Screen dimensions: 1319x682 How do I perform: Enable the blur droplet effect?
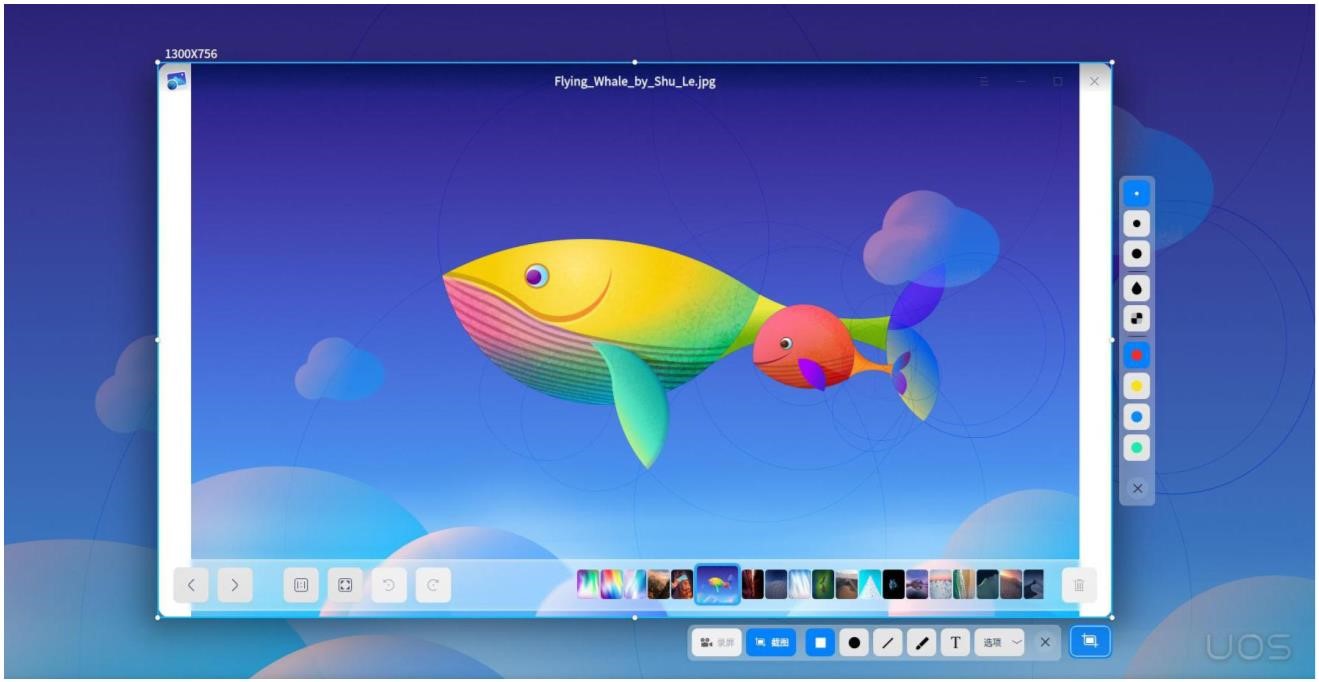[1137, 289]
